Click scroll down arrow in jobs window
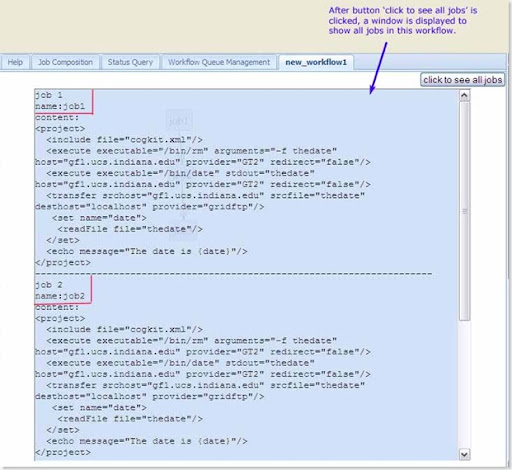This screenshot has width=512, height=470. click(464, 454)
